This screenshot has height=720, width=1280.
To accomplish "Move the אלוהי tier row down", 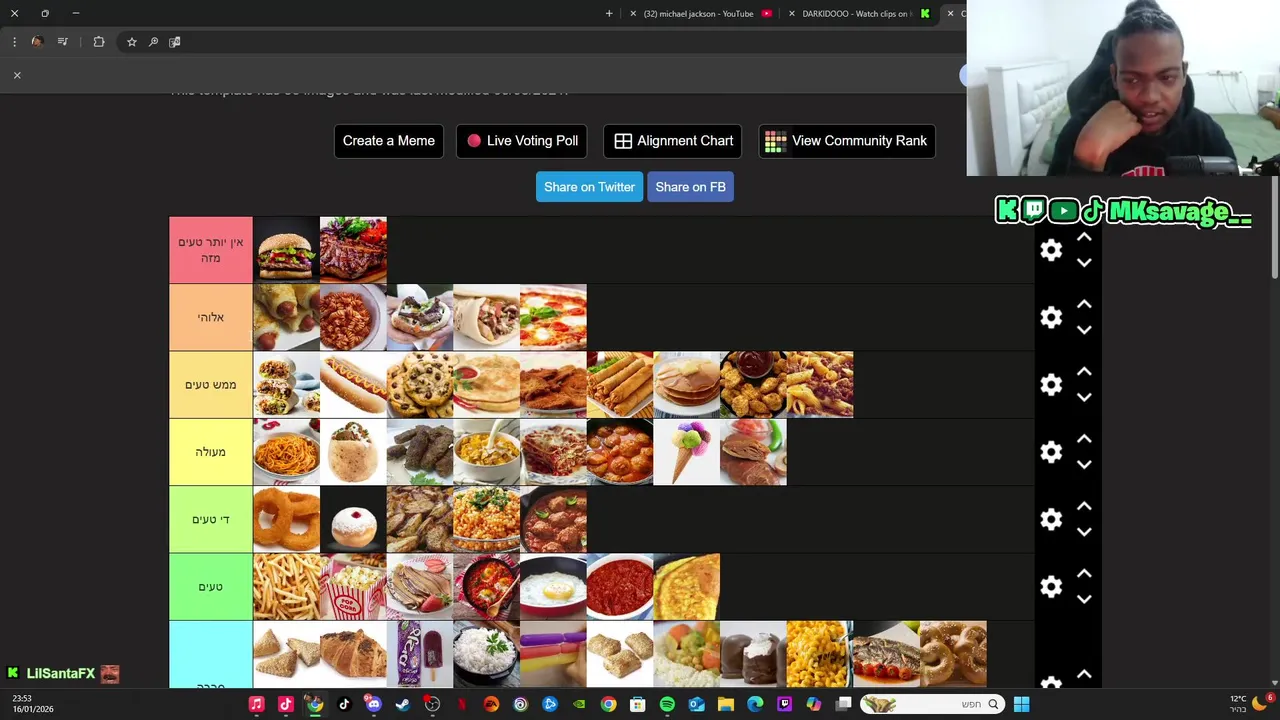I will coord(1084,330).
